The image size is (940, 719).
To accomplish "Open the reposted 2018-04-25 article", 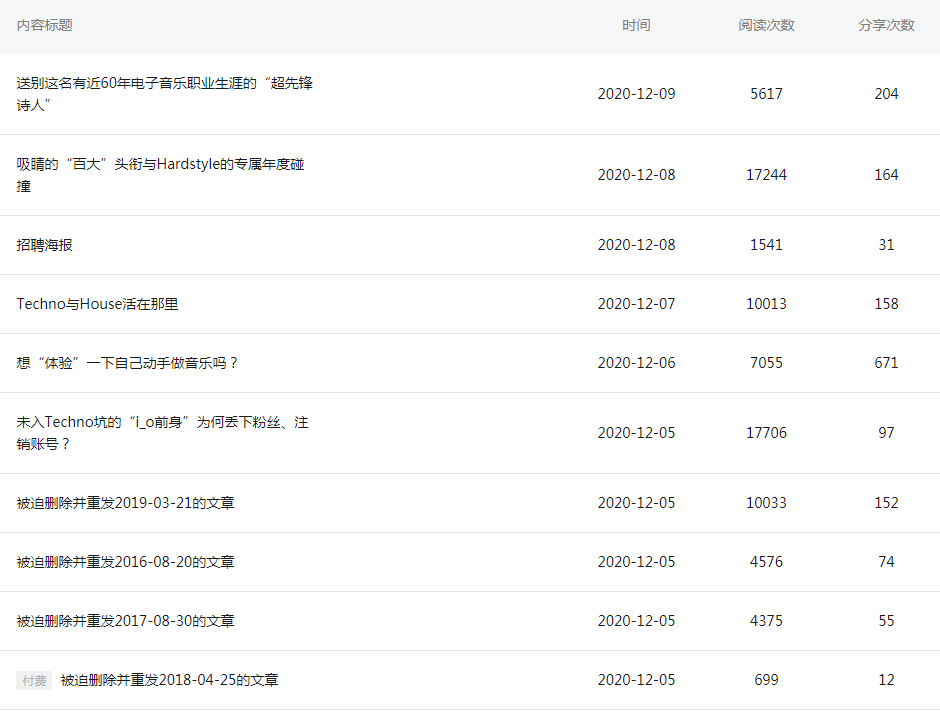I will [170, 680].
